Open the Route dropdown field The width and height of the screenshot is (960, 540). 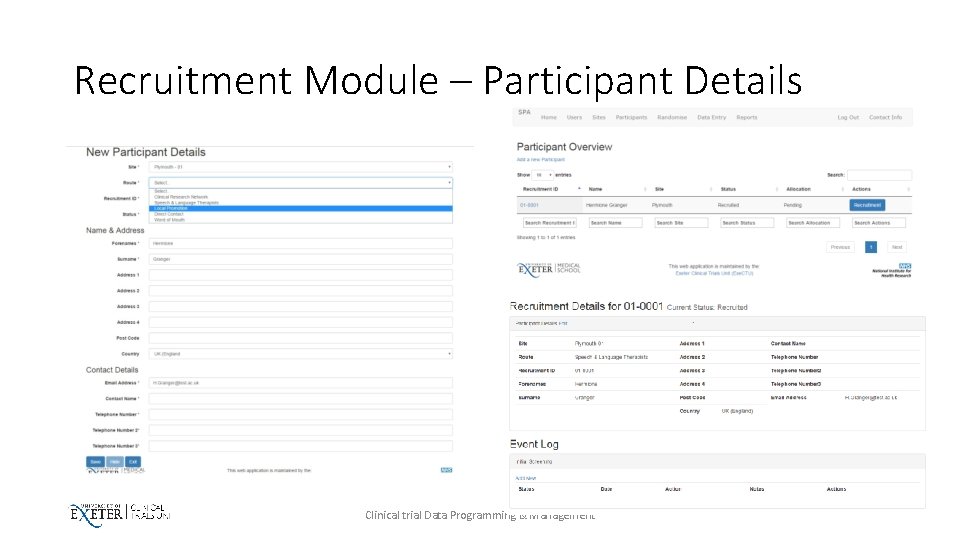coord(301,182)
